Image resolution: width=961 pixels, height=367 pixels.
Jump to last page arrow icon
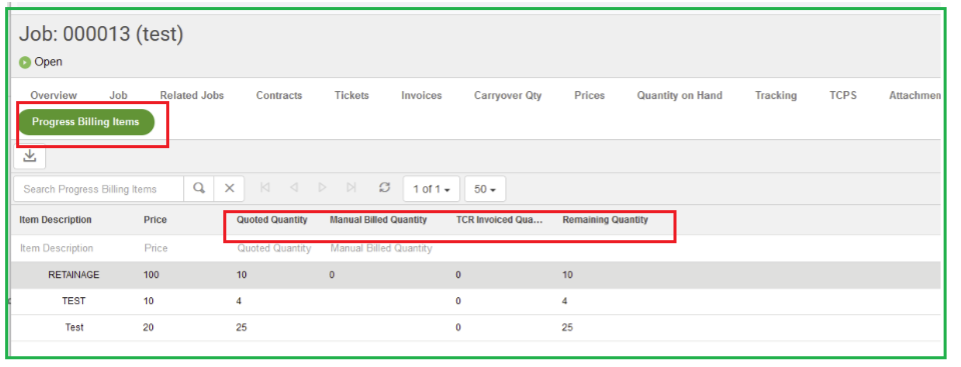point(351,188)
